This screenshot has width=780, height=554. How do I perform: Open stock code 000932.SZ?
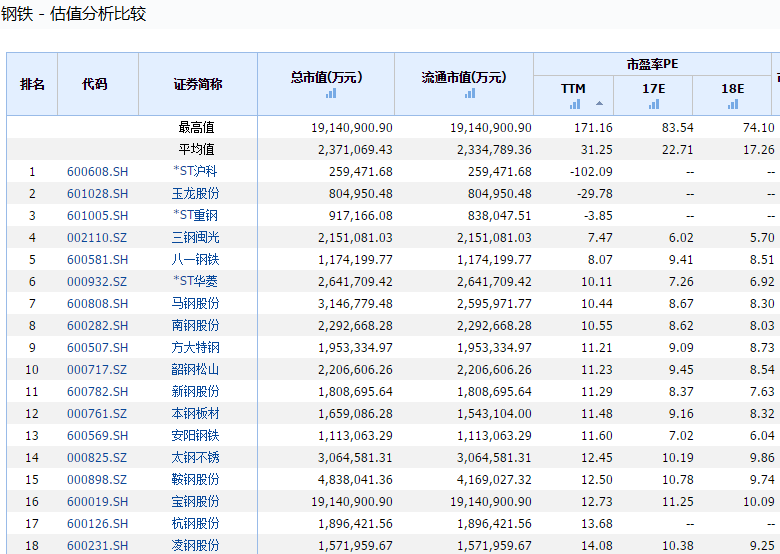click(97, 281)
